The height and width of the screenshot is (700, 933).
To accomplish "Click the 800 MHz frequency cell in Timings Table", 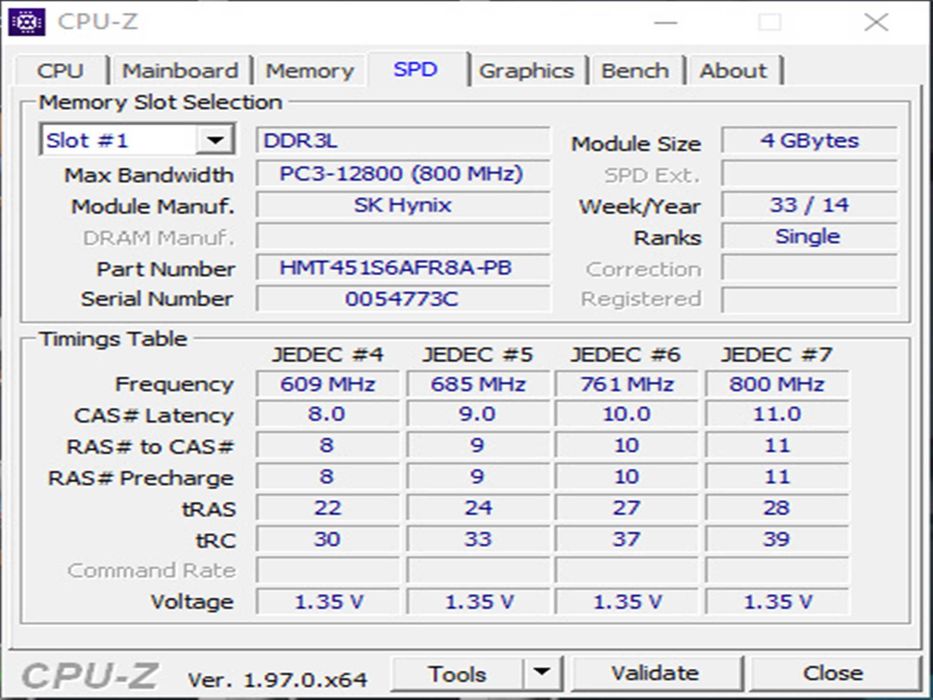I will pos(777,384).
